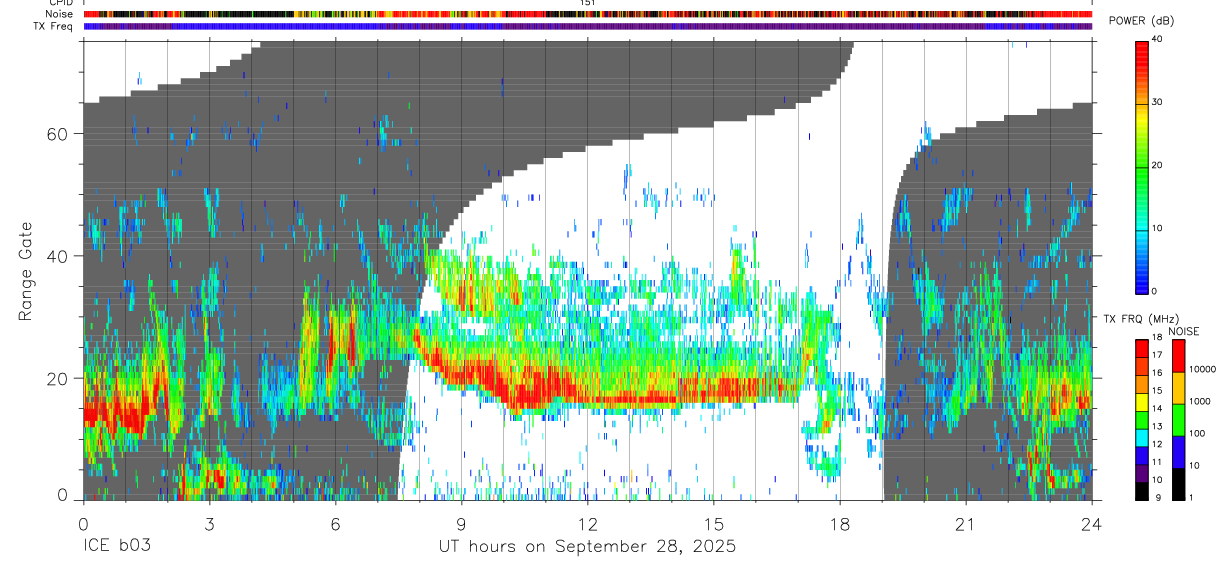Select the 'Range Gate' y-axis label
Image resolution: width=1228 pixels, height=567 pixels.
pyautogui.click(x=28, y=271)
